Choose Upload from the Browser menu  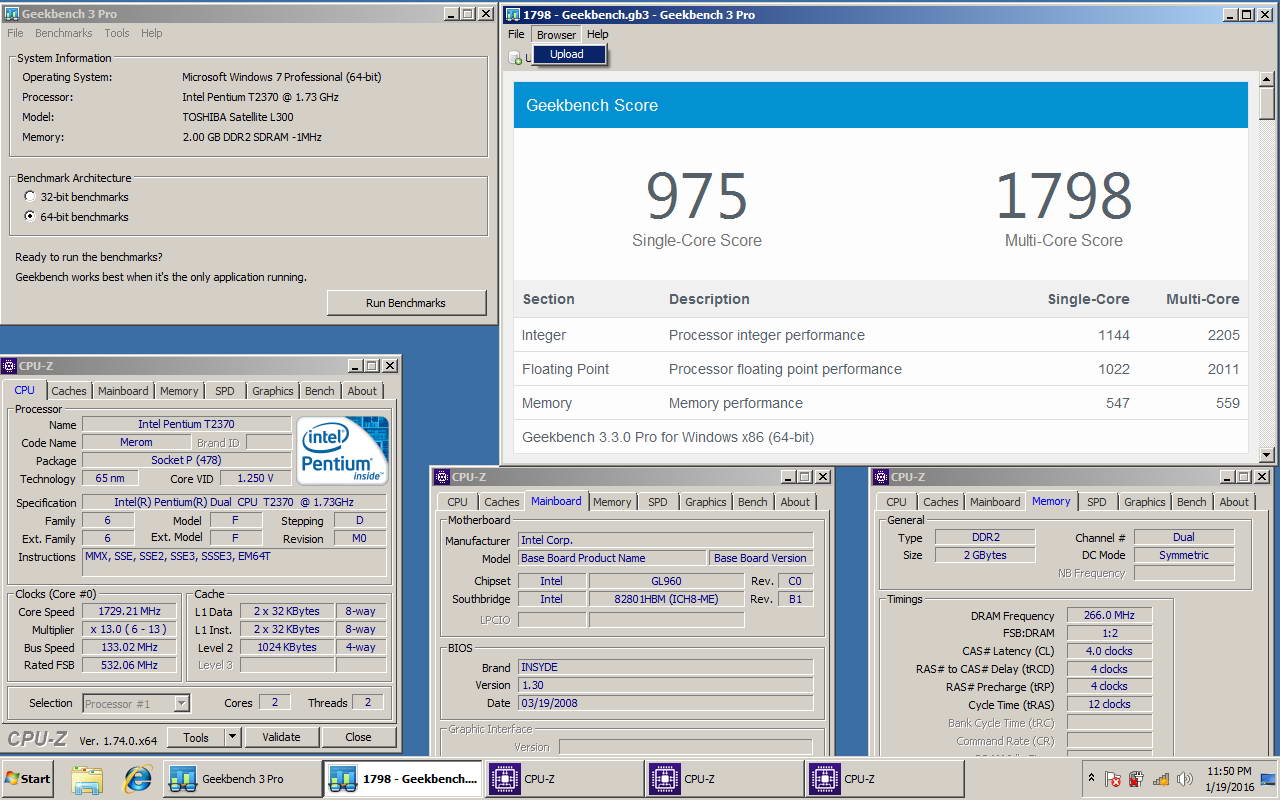click(x=567, y=54)
